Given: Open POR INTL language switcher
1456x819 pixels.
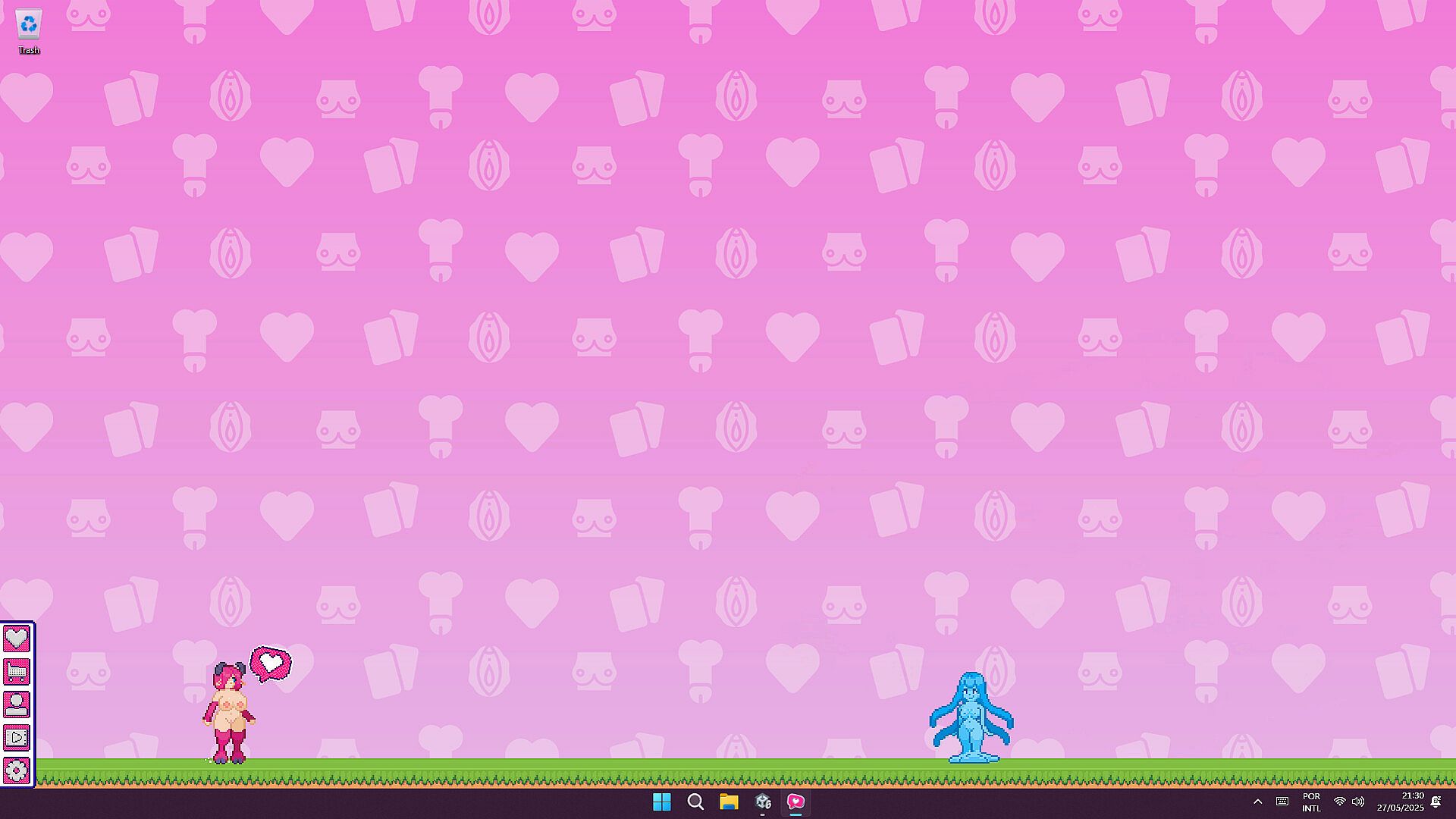Looking at the screenshot, I should coord(1311,802).
